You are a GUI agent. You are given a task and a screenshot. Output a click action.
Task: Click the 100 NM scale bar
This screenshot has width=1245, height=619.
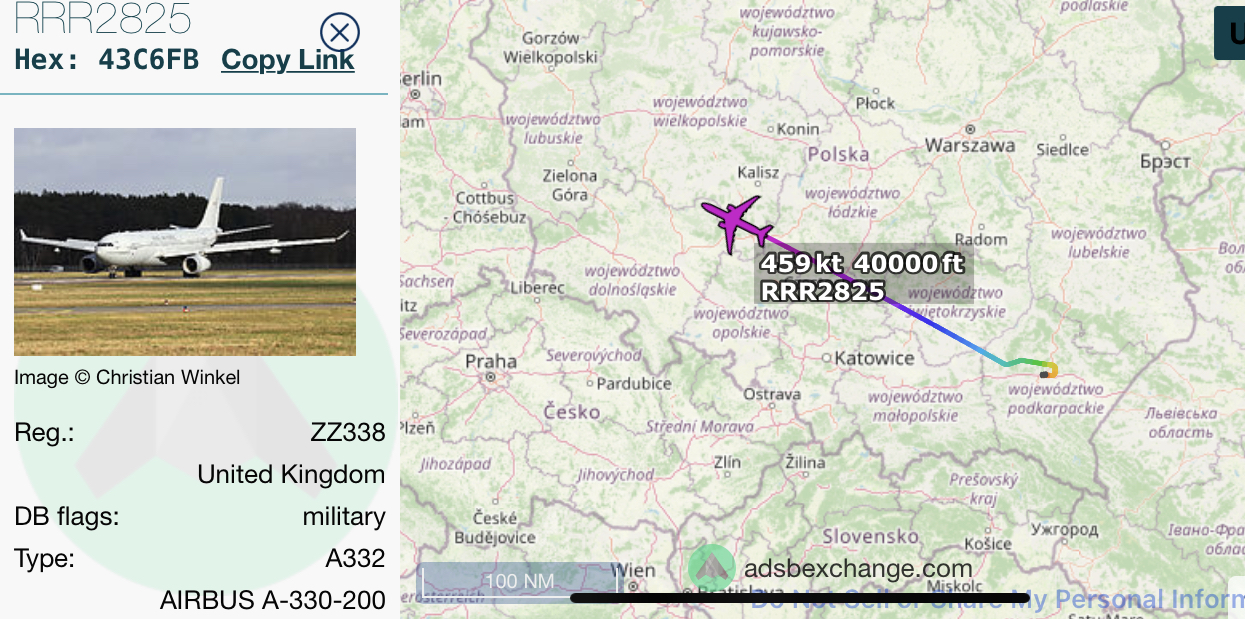519,580
